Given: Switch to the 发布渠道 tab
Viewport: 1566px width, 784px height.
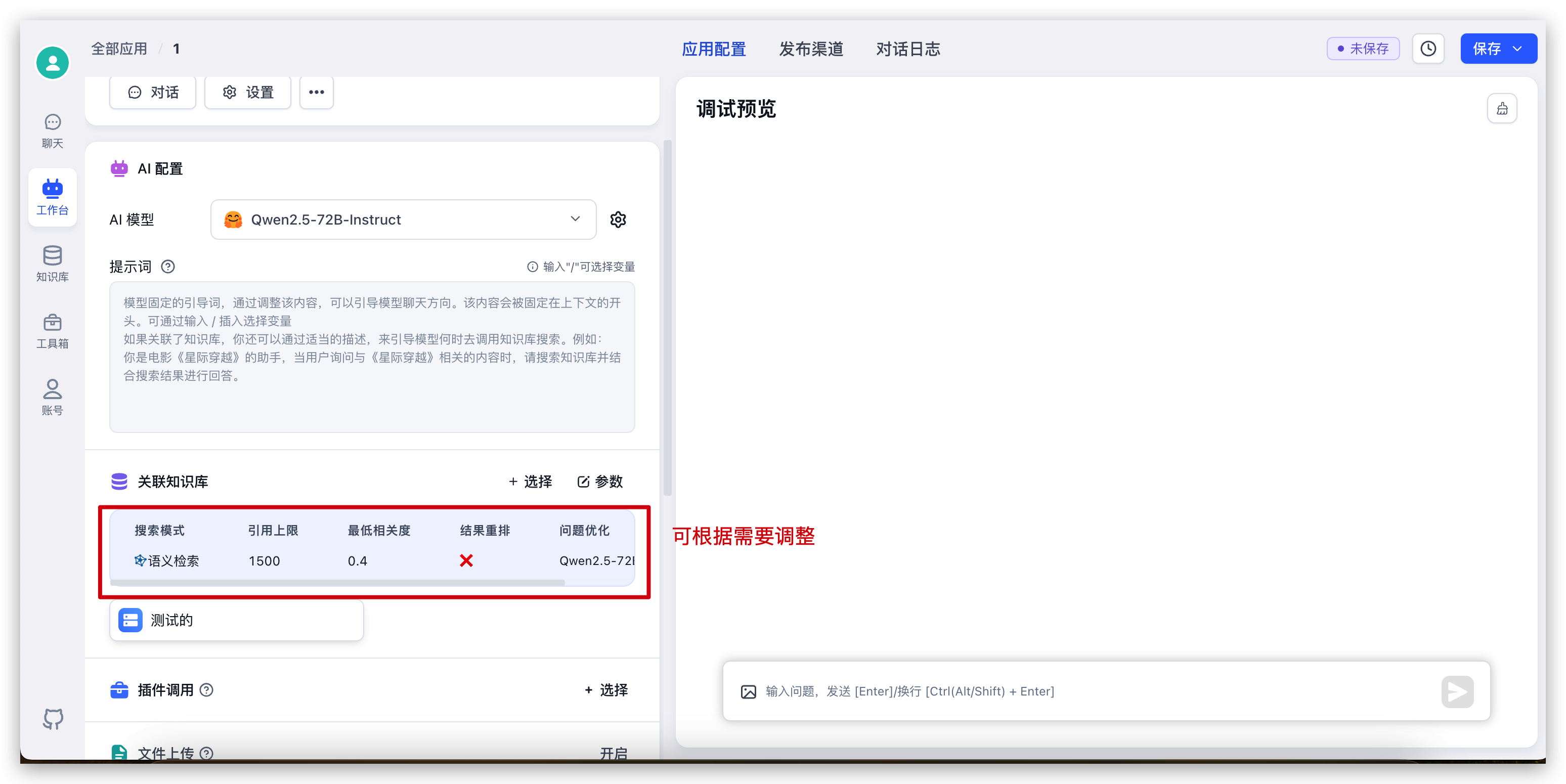Looking at the screenshot, I should point(811,49).
